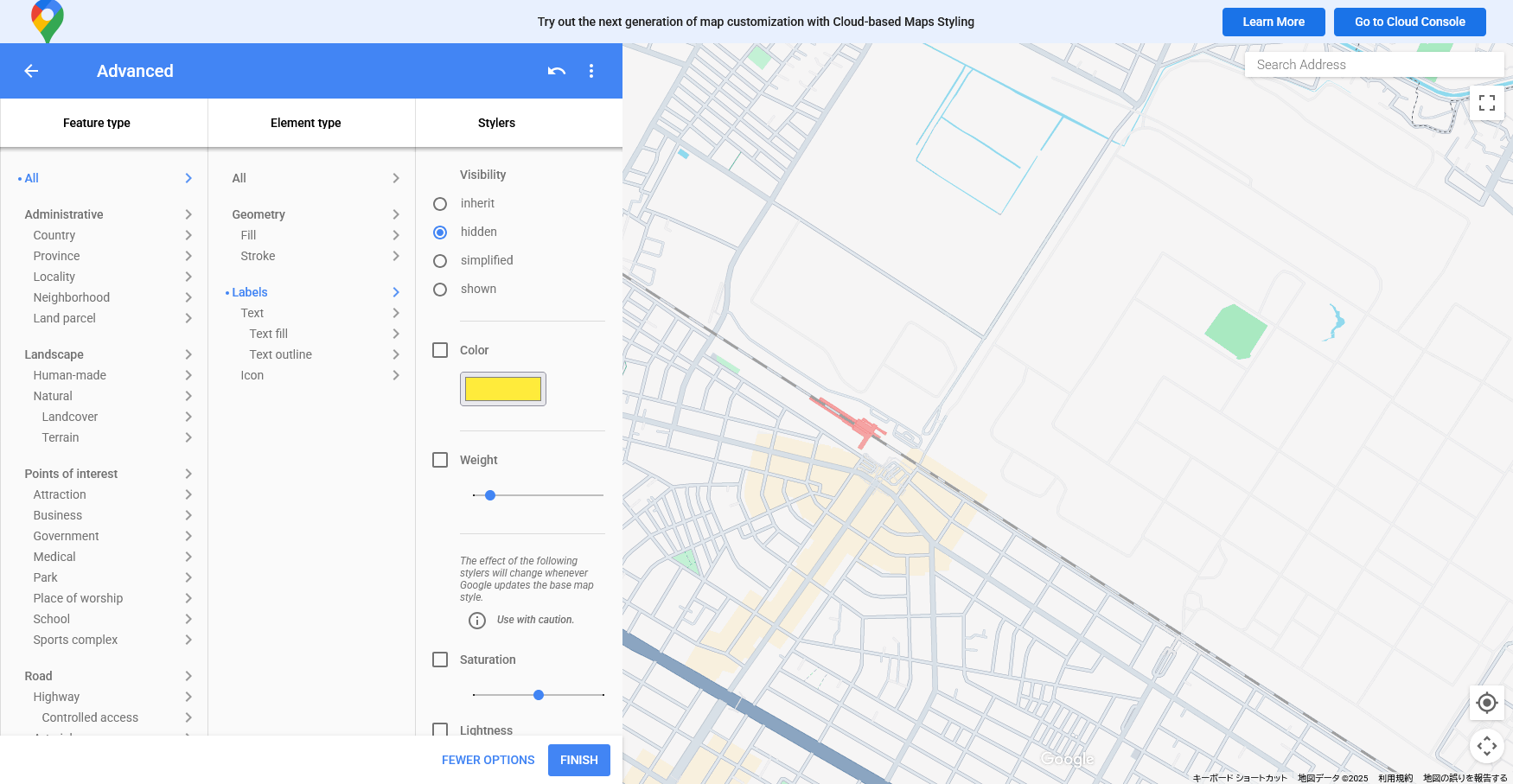The height and width of the screenshot is (784, 1513).
Task: Click the back arrow in Advanced header
Action: 31,71
